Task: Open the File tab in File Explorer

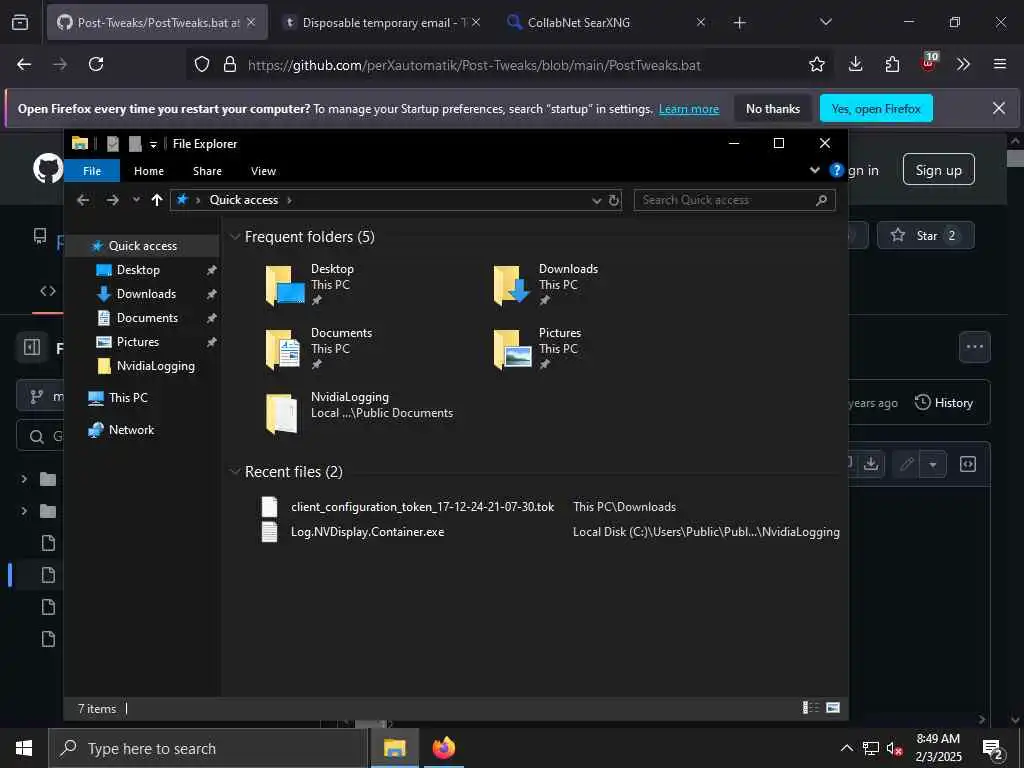Action: coord(92,170)
